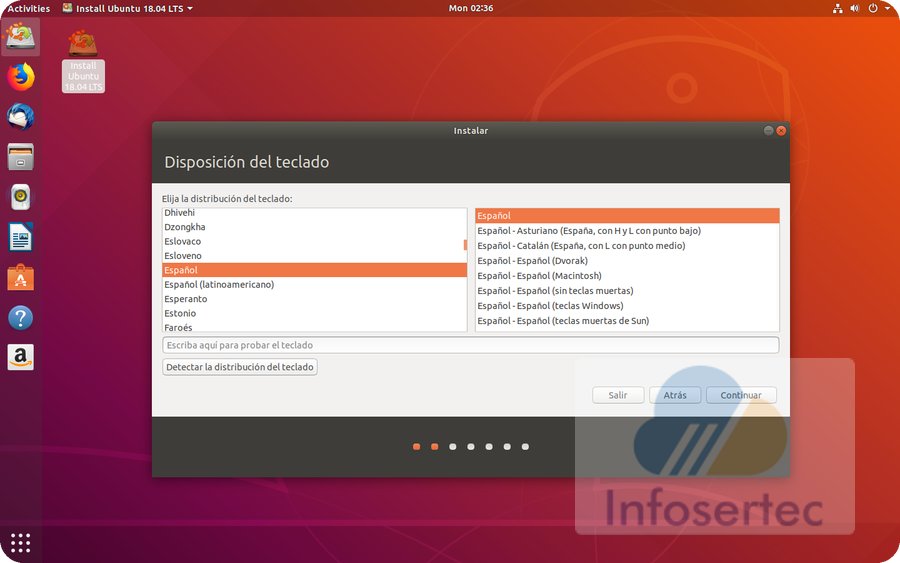Select Español (latinoamericano) in language list

(219, 285)
